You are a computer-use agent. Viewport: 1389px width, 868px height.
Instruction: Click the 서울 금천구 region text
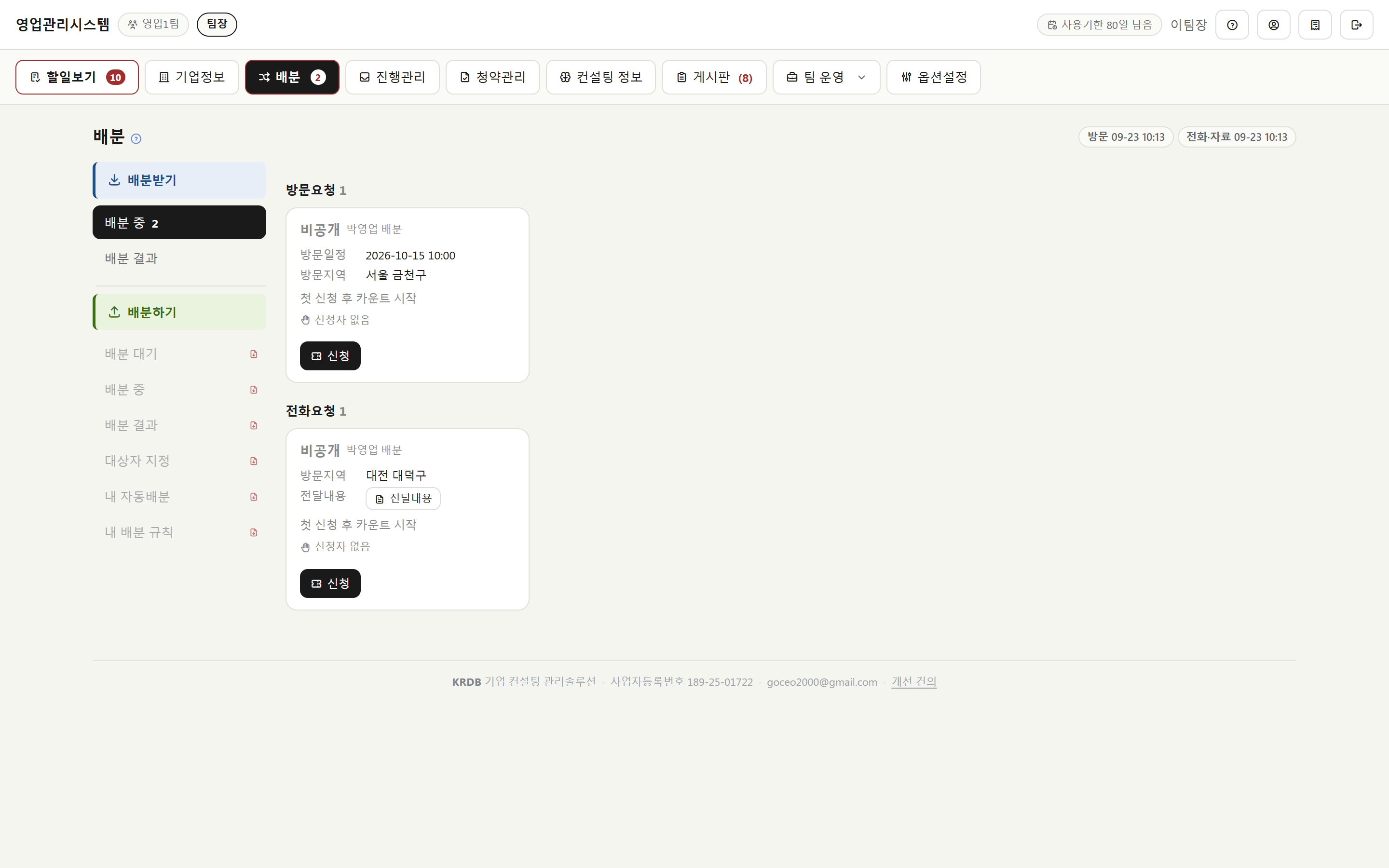(396, 275)
